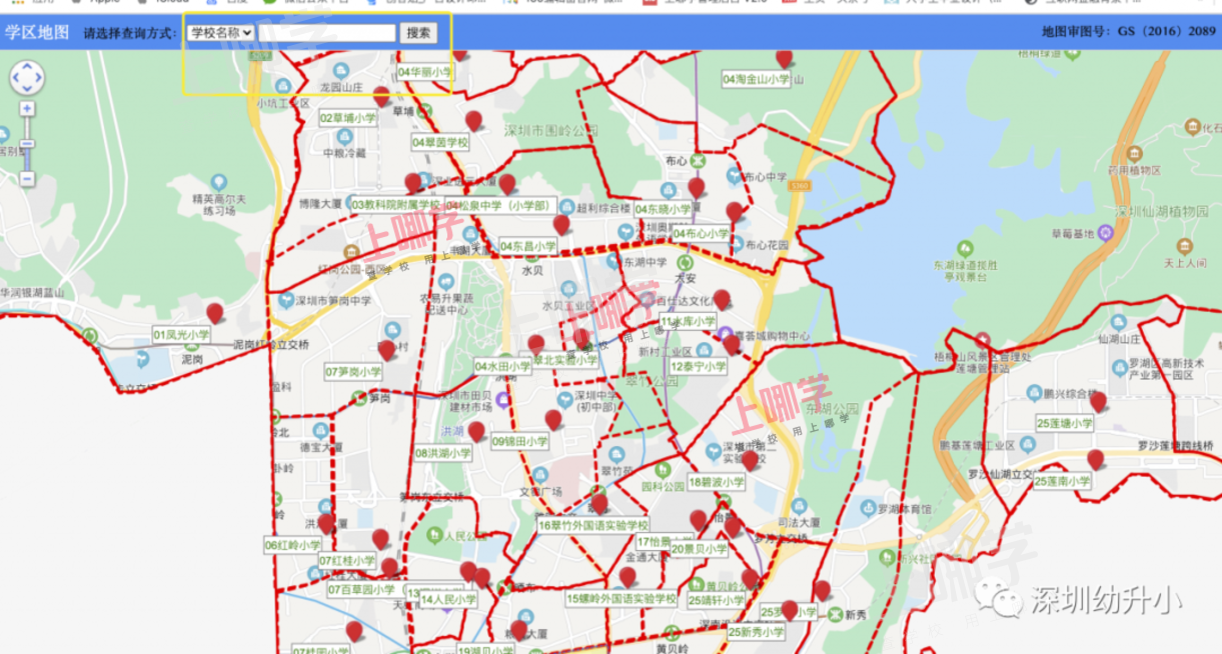
Task: Click the red pin above 25莲塘小学
Action: tap(1098, 401)
